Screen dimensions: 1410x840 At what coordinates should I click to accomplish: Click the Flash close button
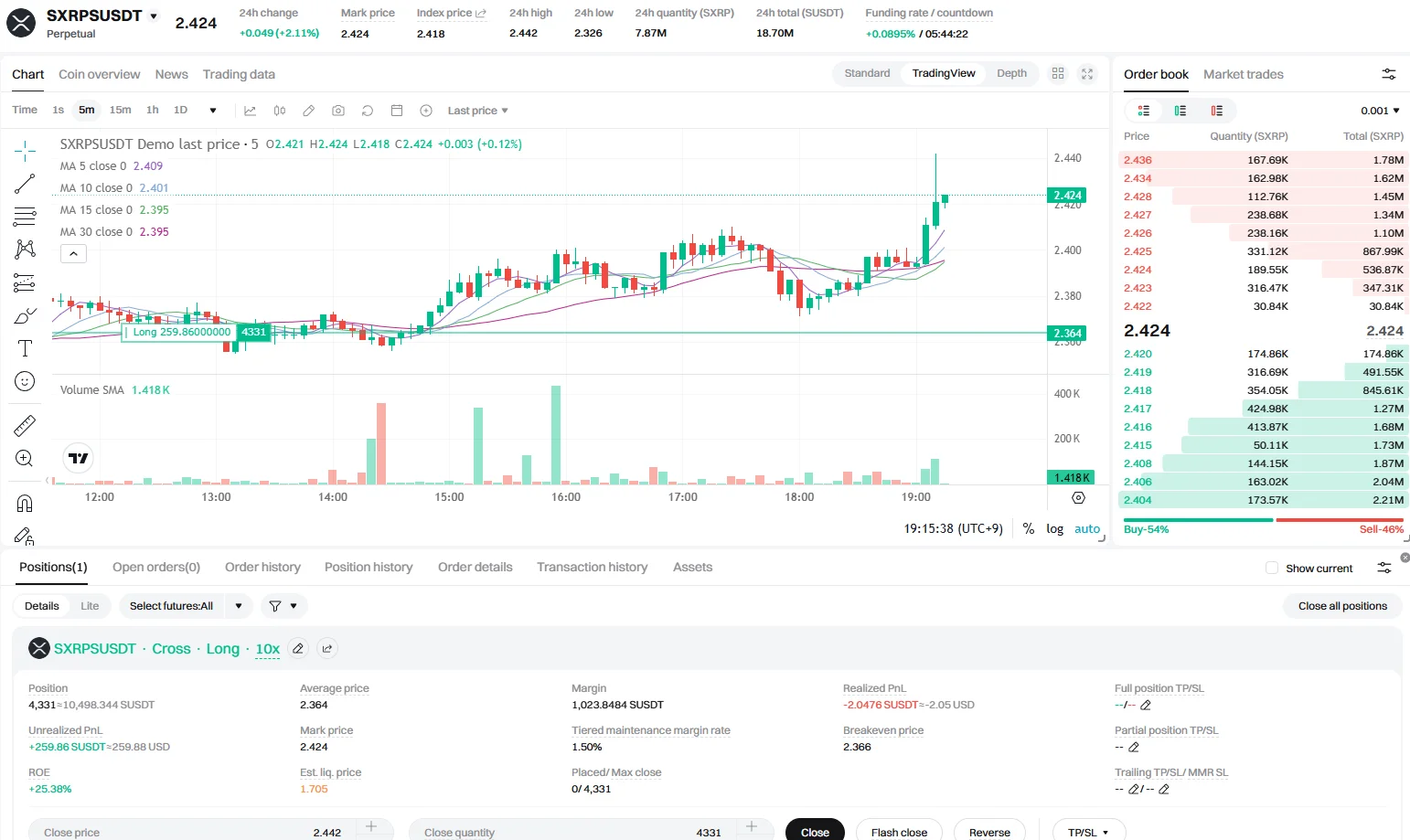click(x=899, y=832)
